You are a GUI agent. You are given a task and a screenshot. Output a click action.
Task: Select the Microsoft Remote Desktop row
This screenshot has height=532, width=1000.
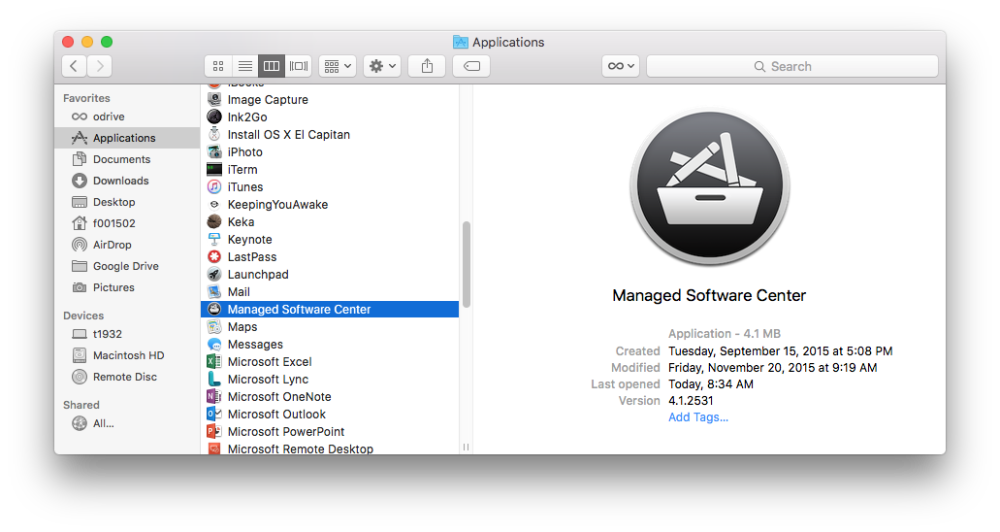[330, 448]
